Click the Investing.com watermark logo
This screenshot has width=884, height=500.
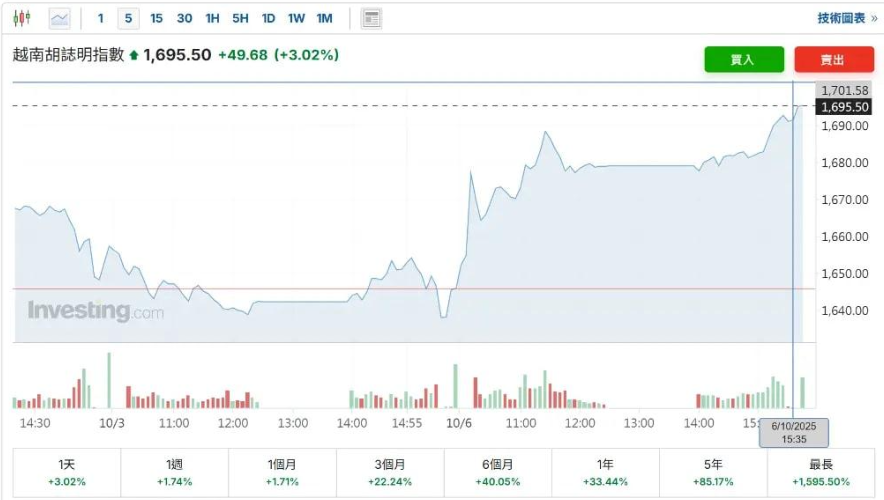pos(95,311)
